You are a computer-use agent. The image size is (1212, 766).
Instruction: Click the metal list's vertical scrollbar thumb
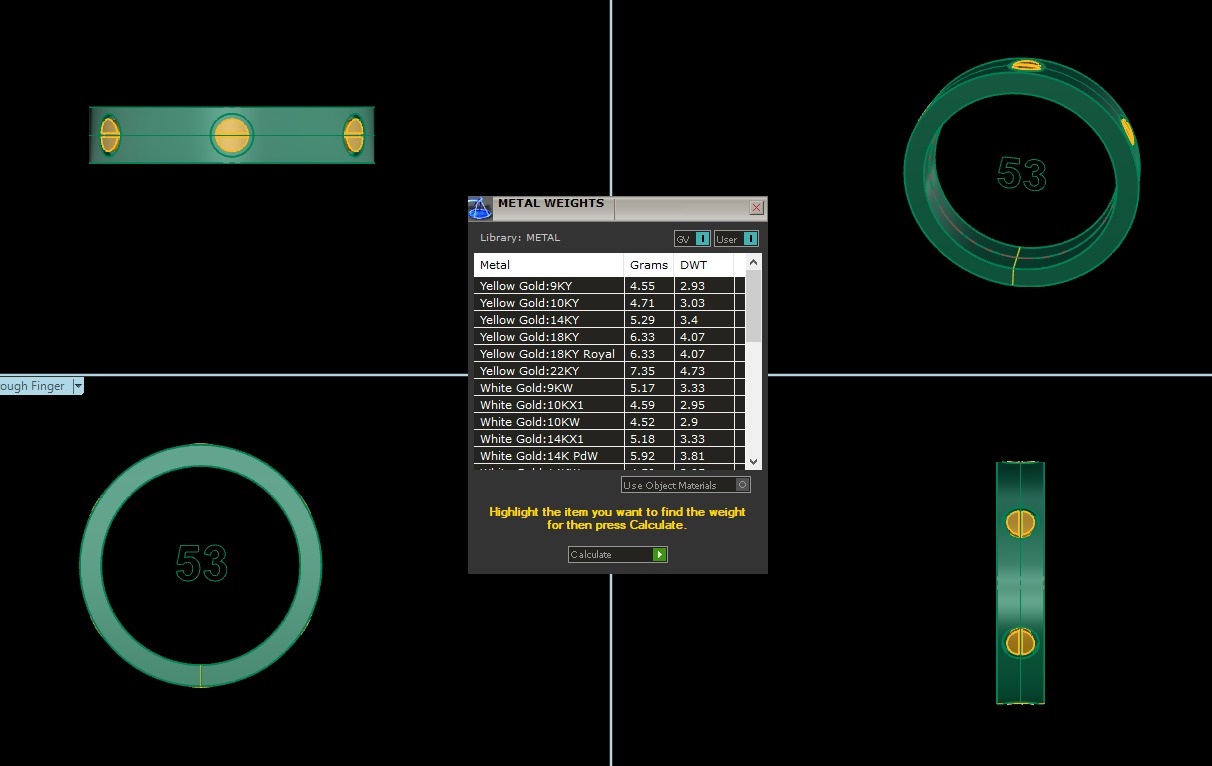tap(754, 307)
